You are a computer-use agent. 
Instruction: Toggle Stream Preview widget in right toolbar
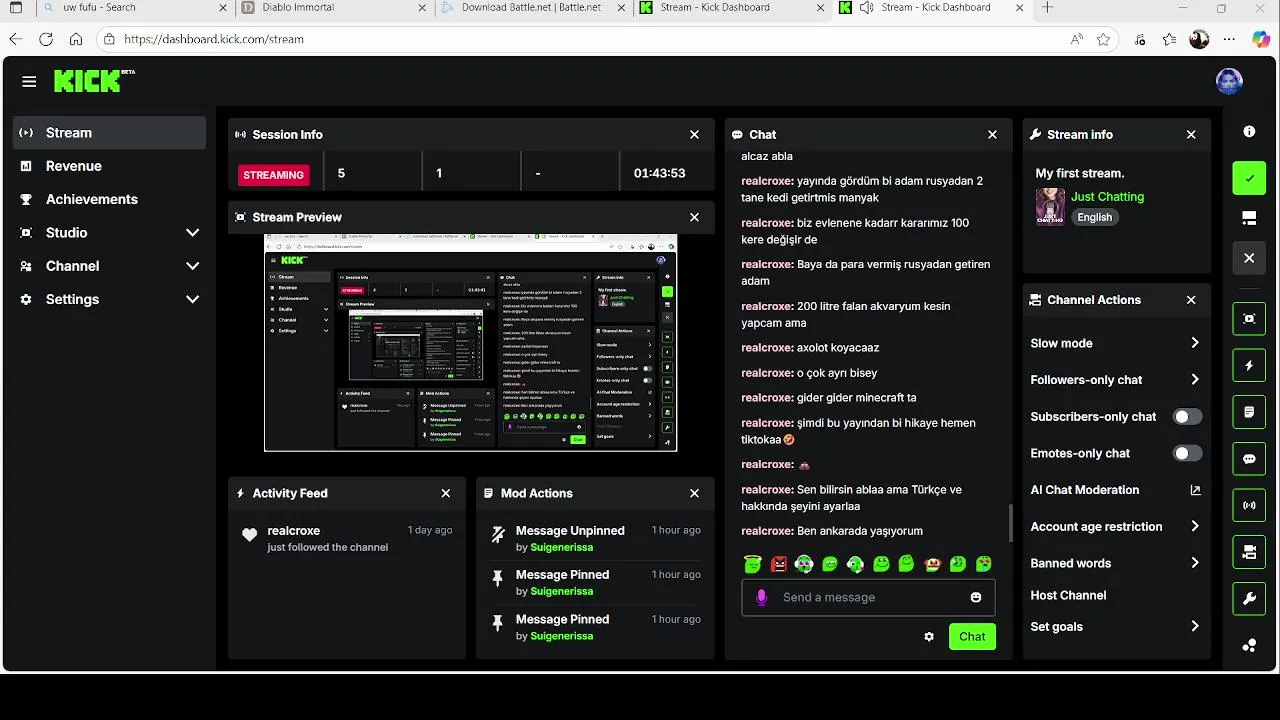[x=1249, y=319]
